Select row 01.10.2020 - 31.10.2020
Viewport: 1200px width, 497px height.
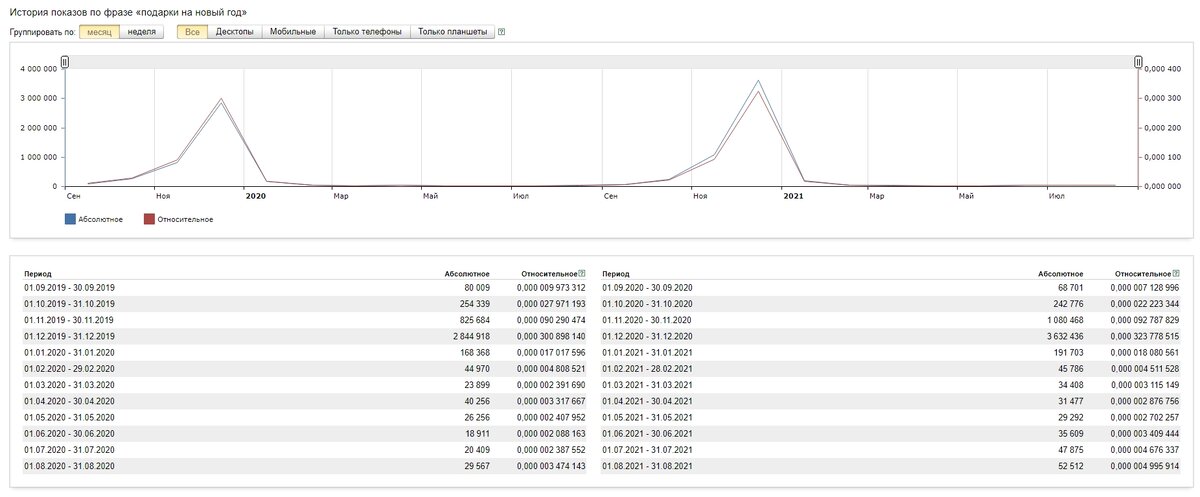pyautogui.click(x=891, y=303)
